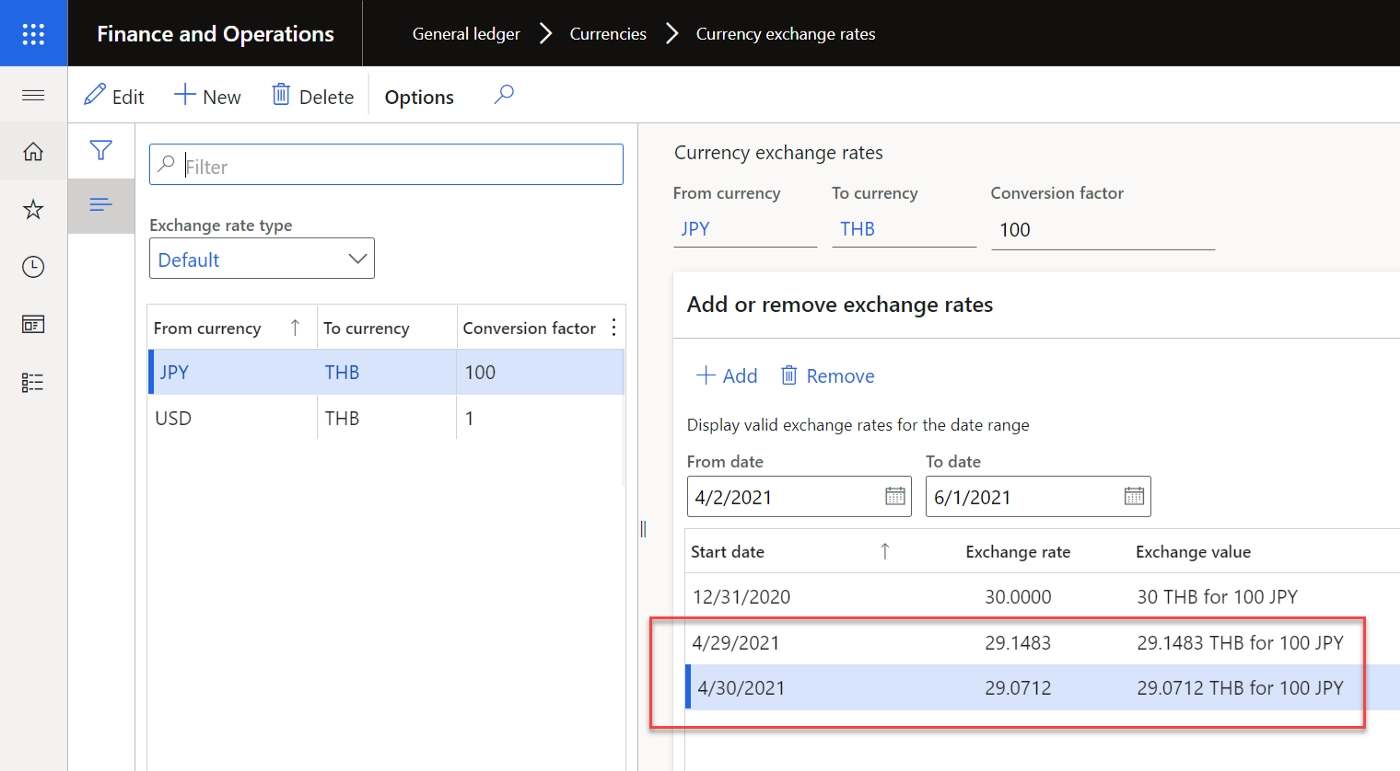Open the Options tab
This screenshot has width=1400, height=771.
tap(419, 97)
